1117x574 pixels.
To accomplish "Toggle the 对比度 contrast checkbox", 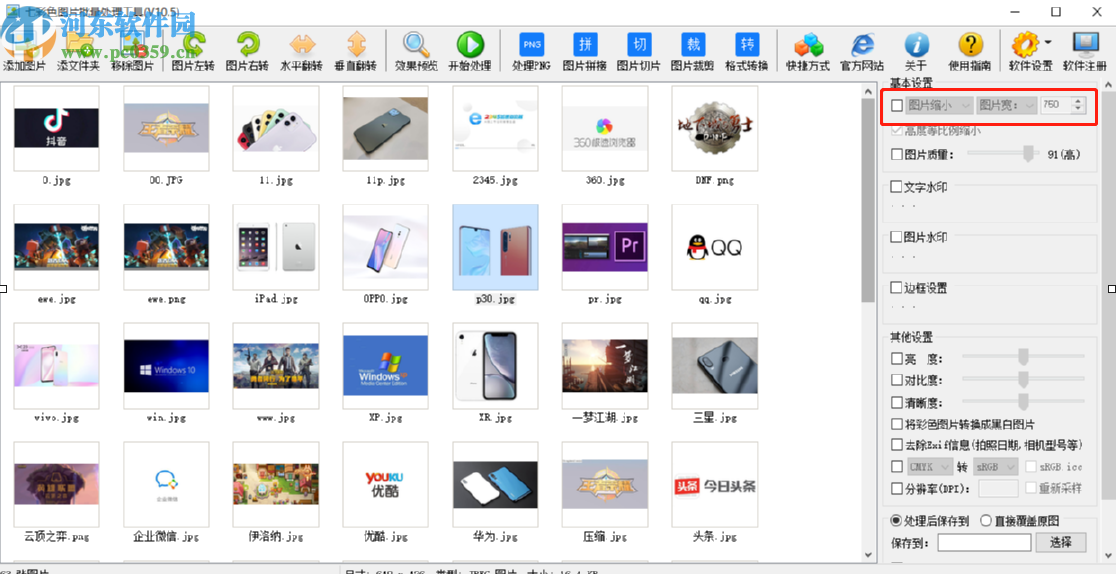I will point(897,380).
